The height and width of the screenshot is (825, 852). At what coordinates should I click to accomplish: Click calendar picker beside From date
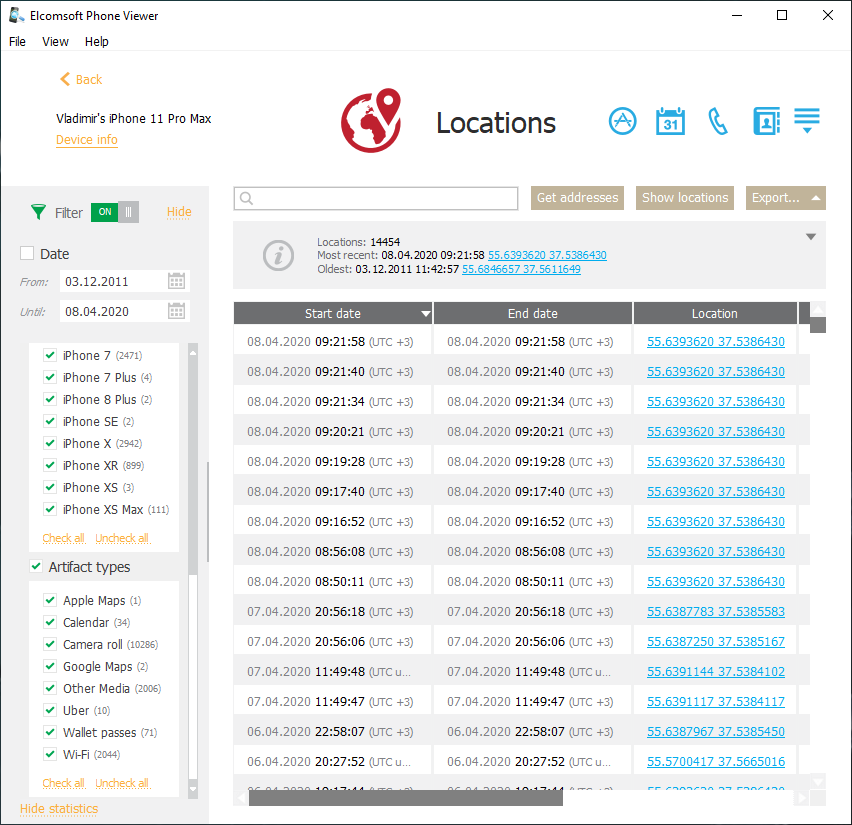pyautogui.click(x=176, y=281)
